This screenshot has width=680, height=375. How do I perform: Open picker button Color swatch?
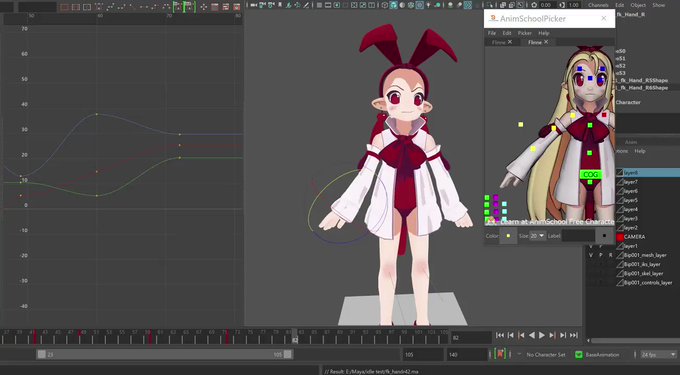tap(508, 236)
